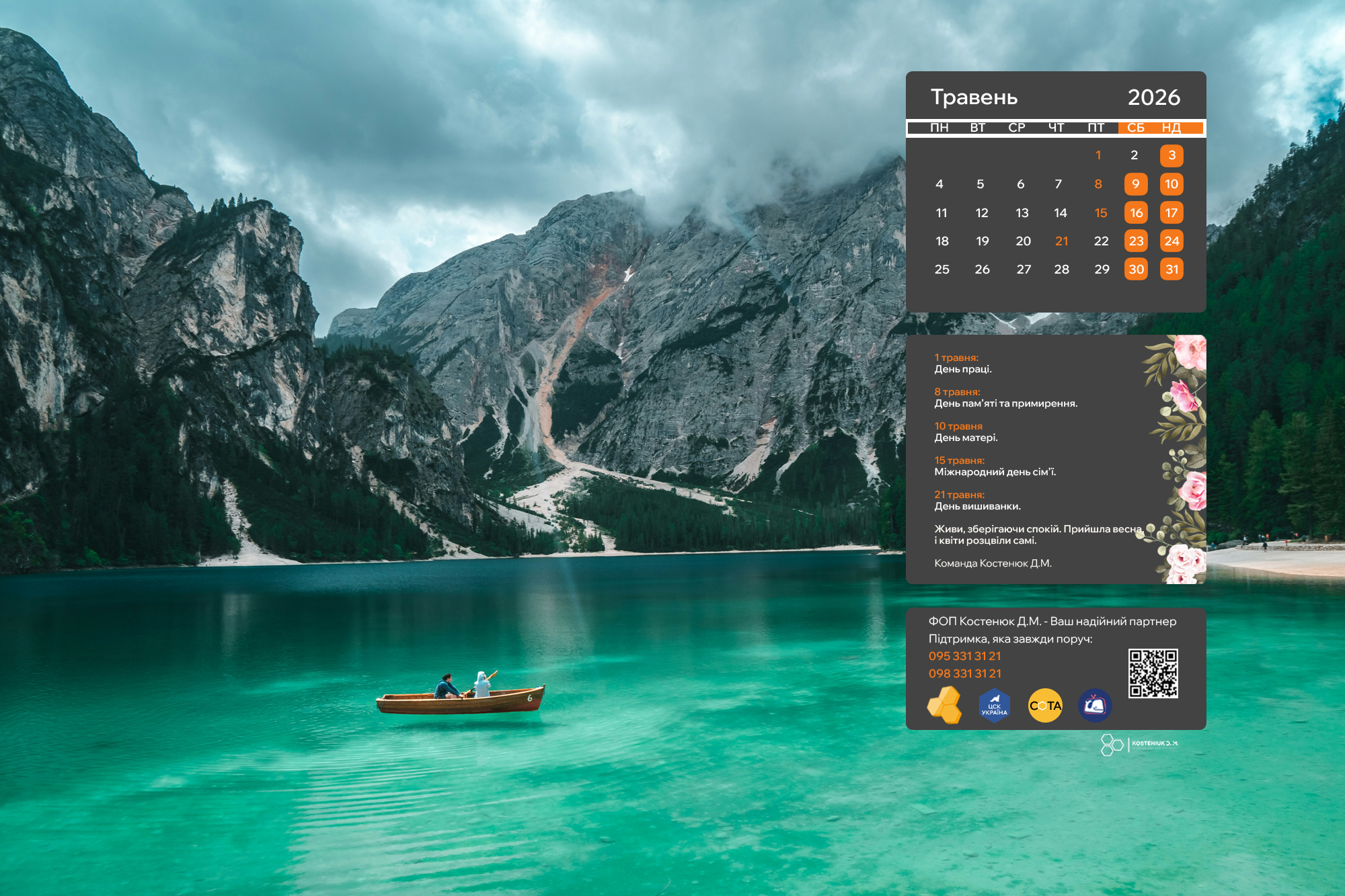Click the '21 травня' День вишиванки entry
The width and height of the screenshot is (1345, 896).
[x=959, y=495]
